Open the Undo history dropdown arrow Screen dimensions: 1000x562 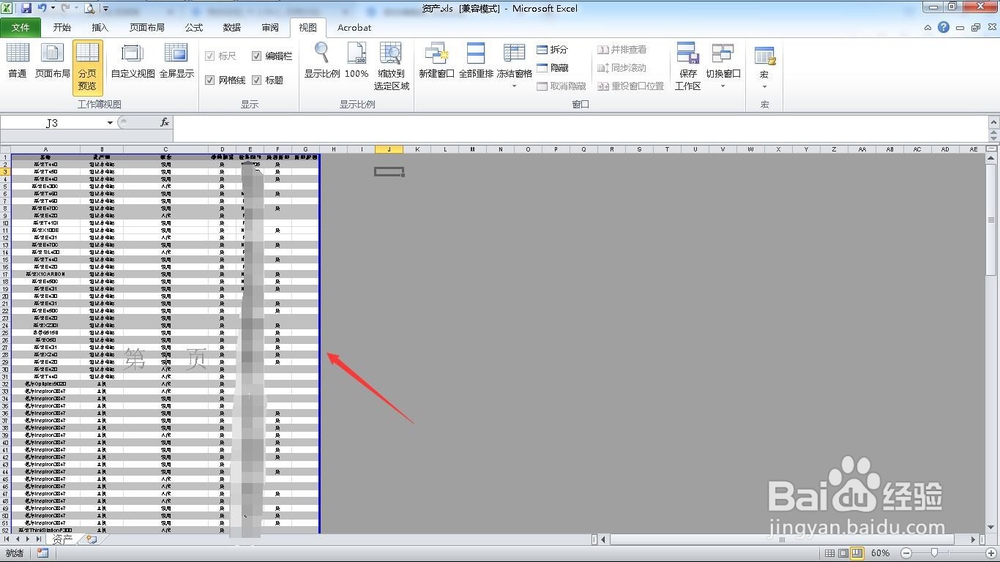pos(52,8)
